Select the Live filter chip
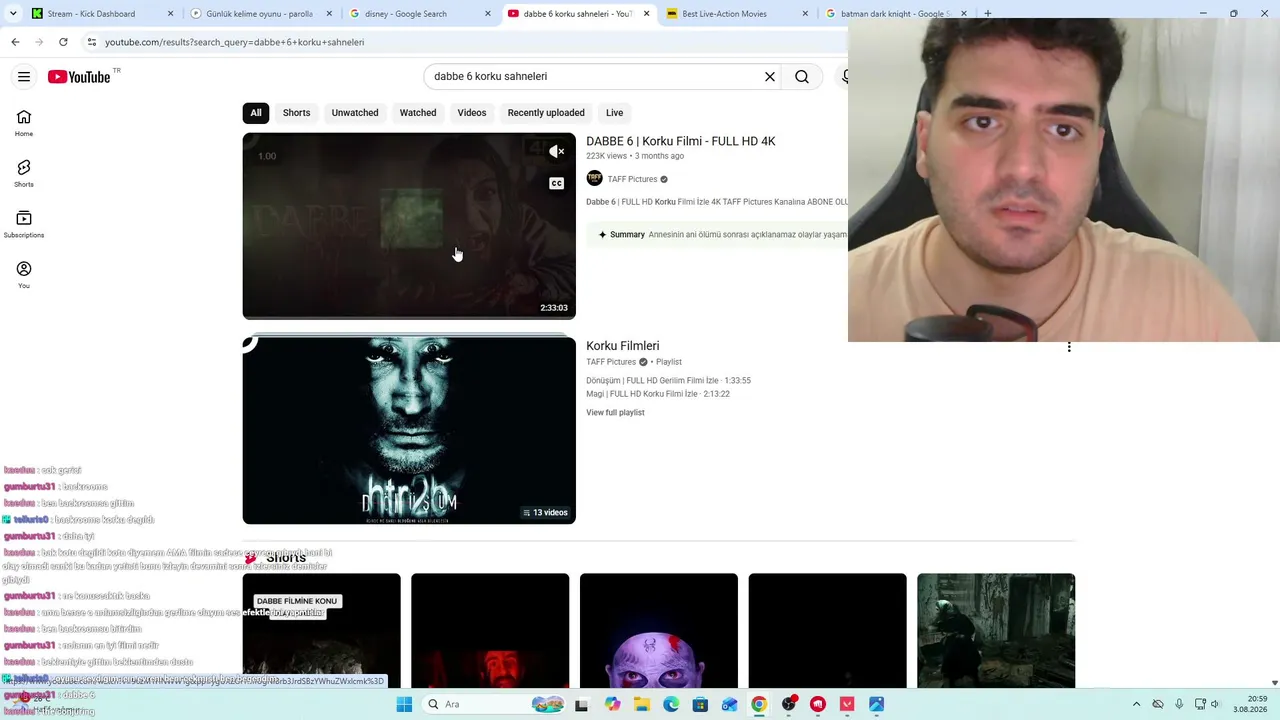1280x720 pixels. click(615, 113)
